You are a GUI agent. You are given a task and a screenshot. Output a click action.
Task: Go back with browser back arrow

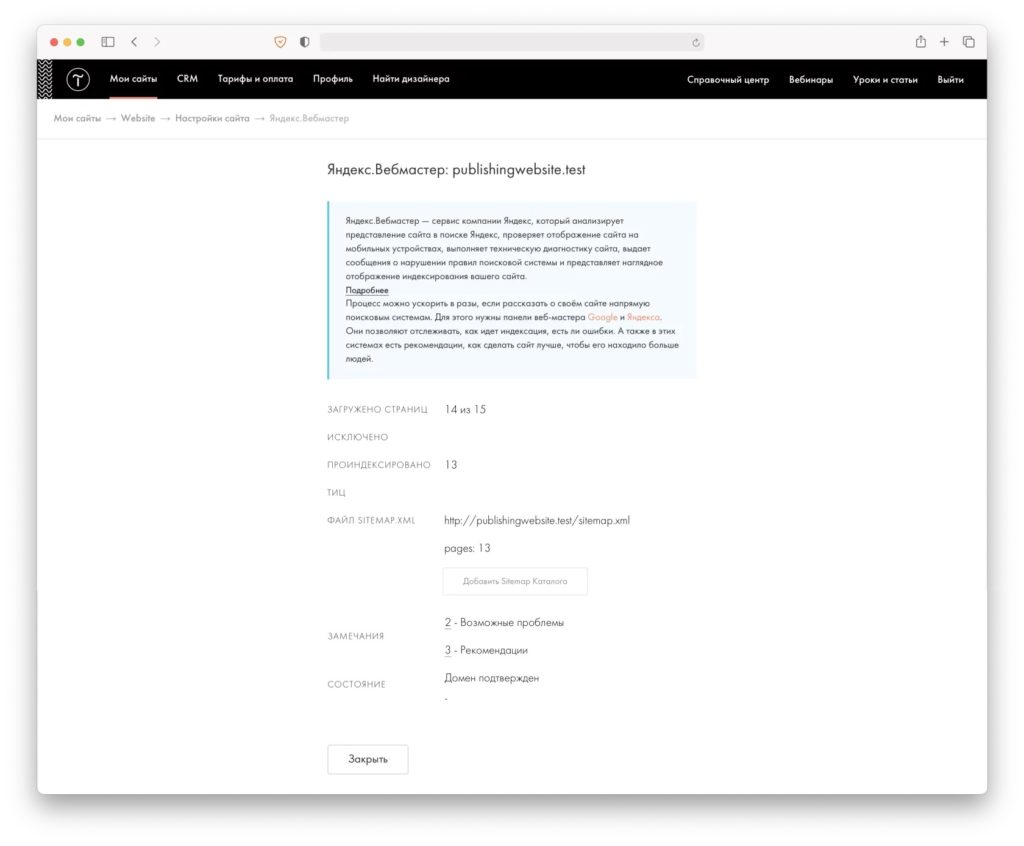click(134, 42)
